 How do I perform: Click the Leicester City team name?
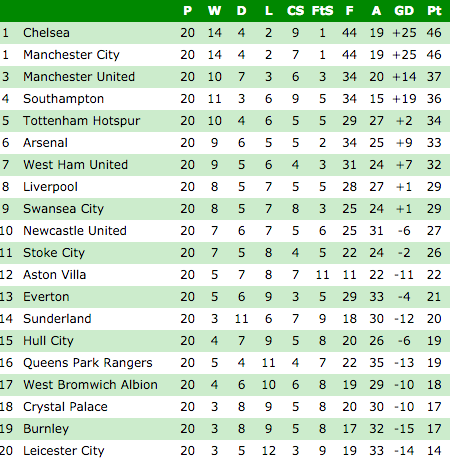[64, 451]
